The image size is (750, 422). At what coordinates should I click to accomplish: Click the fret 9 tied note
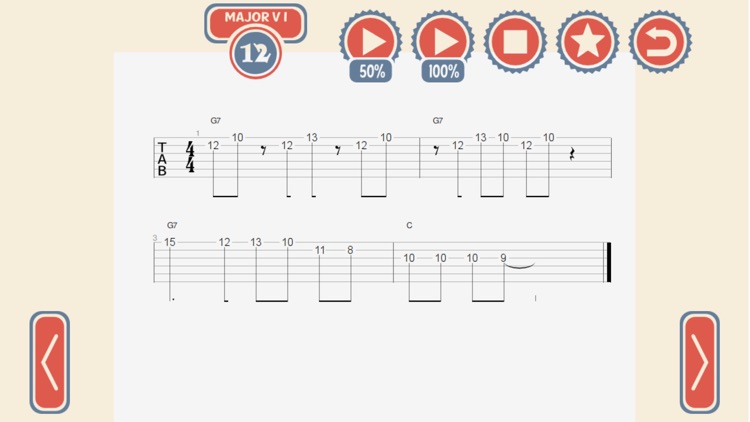pos(503,258)
